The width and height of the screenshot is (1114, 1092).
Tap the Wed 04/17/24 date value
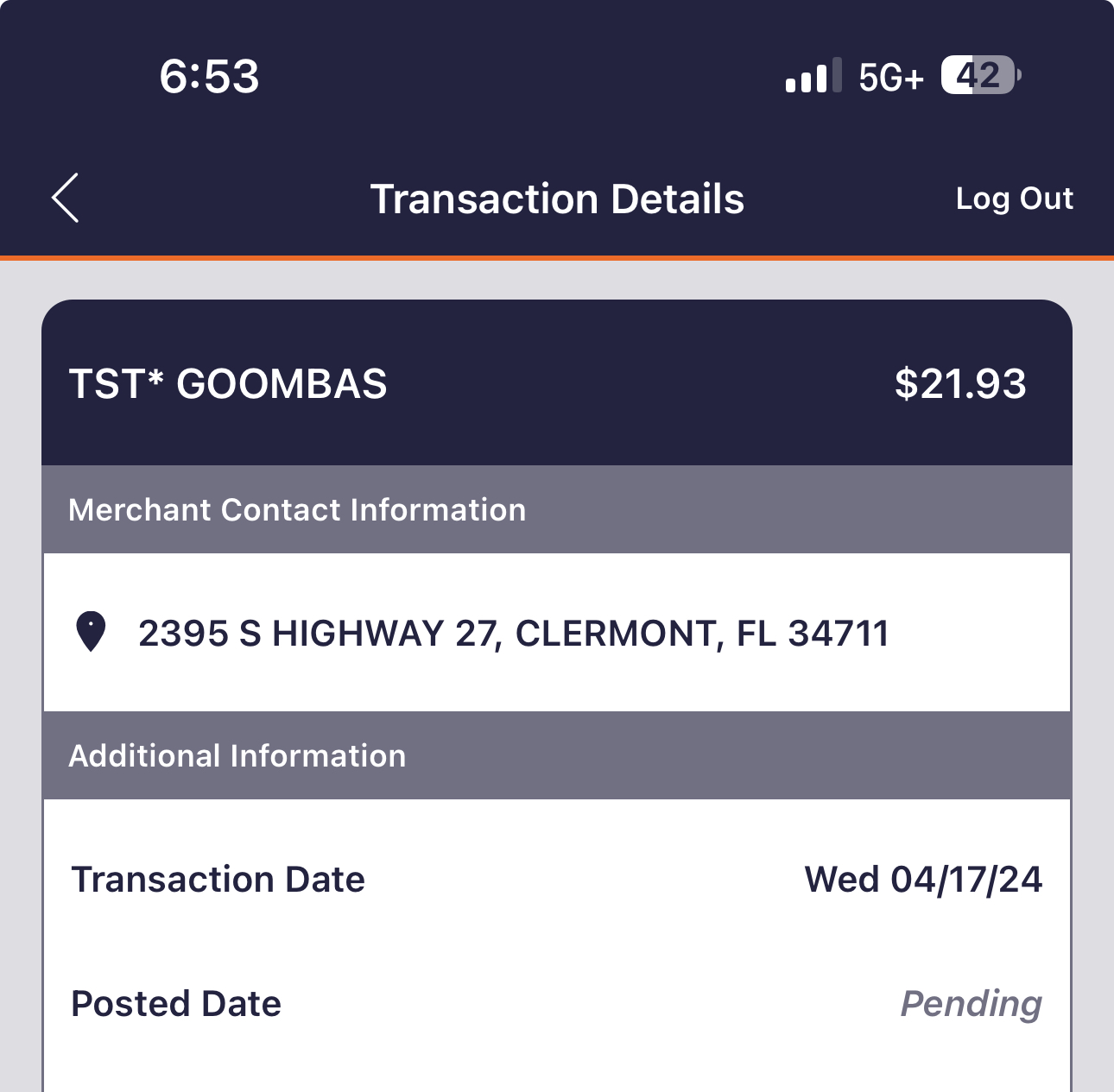(x=922, y=880)
